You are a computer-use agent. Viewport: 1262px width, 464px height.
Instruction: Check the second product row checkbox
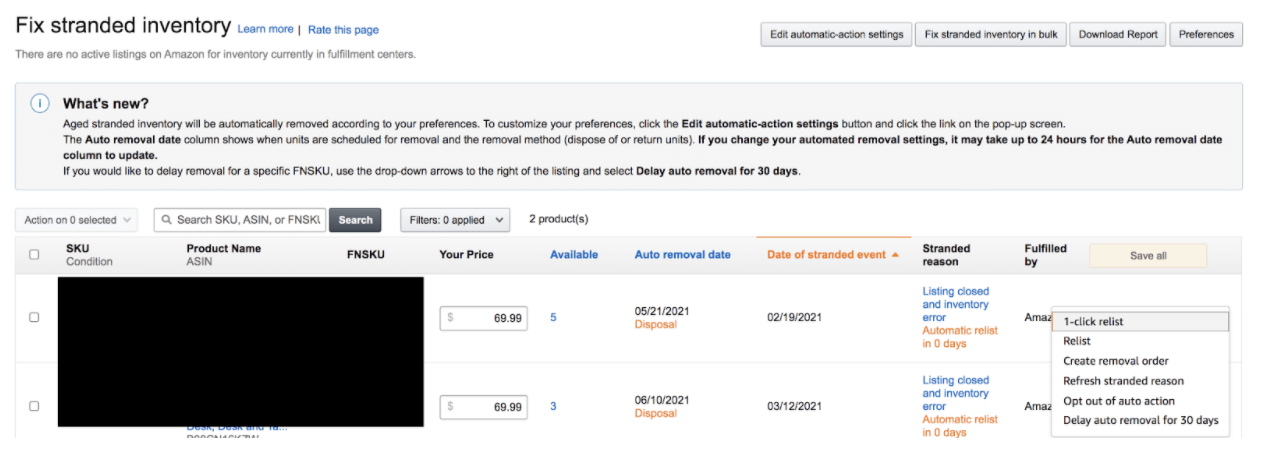click(x=34, y=406)
